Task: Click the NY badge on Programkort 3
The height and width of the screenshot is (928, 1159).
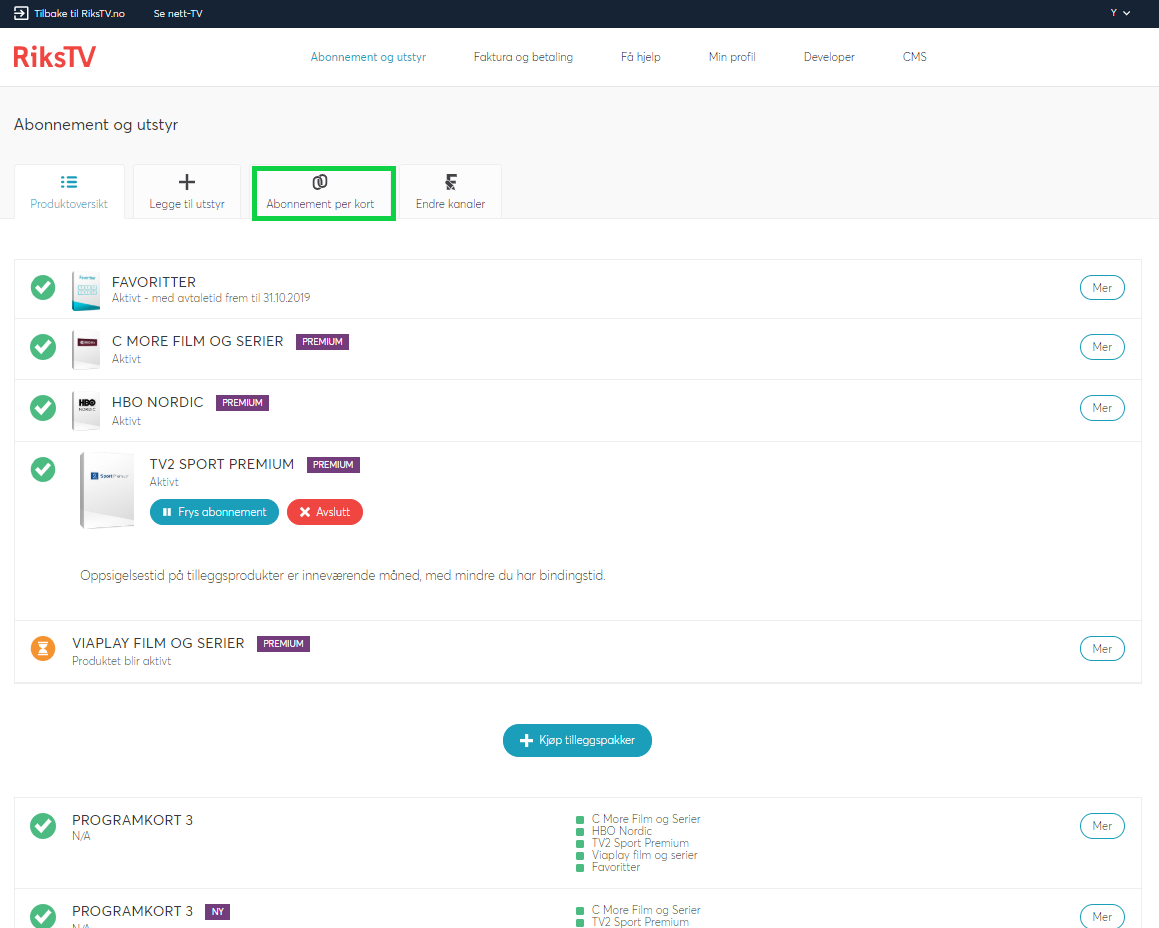Action: 217,912
